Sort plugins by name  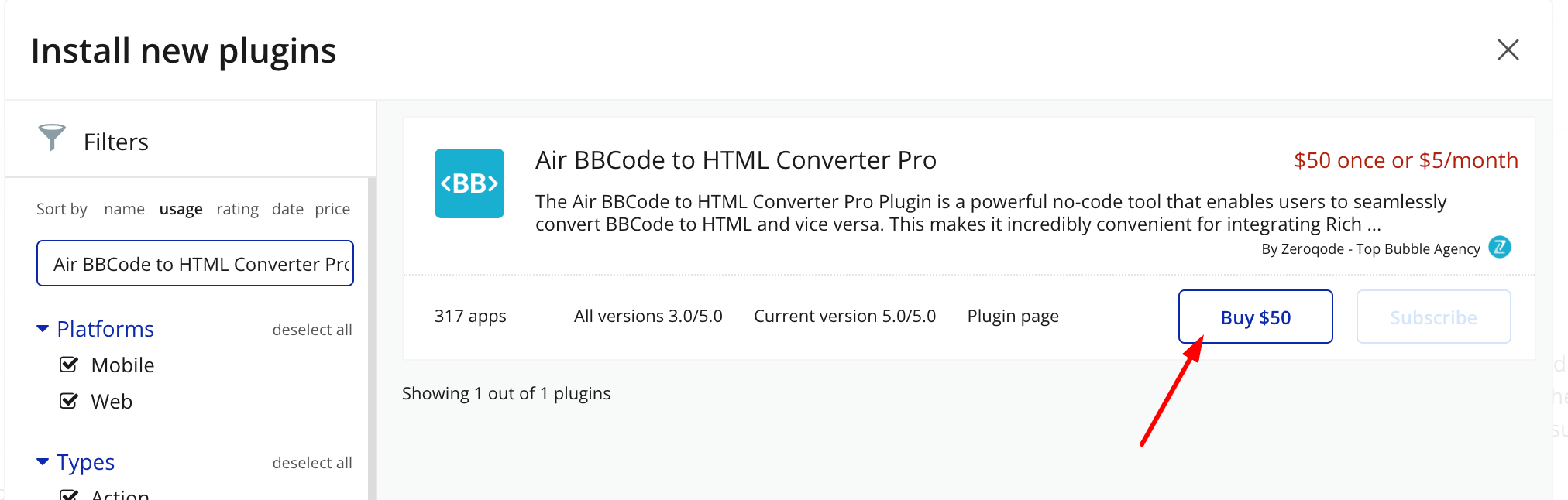[x=124, y=209]
